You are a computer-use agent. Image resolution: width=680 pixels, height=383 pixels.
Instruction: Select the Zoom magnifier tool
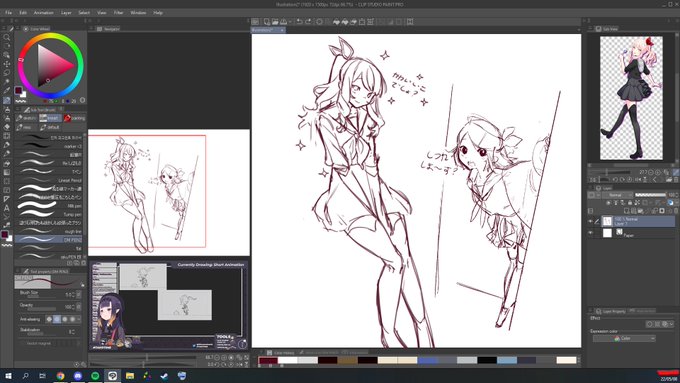click(x=7, y=37)
